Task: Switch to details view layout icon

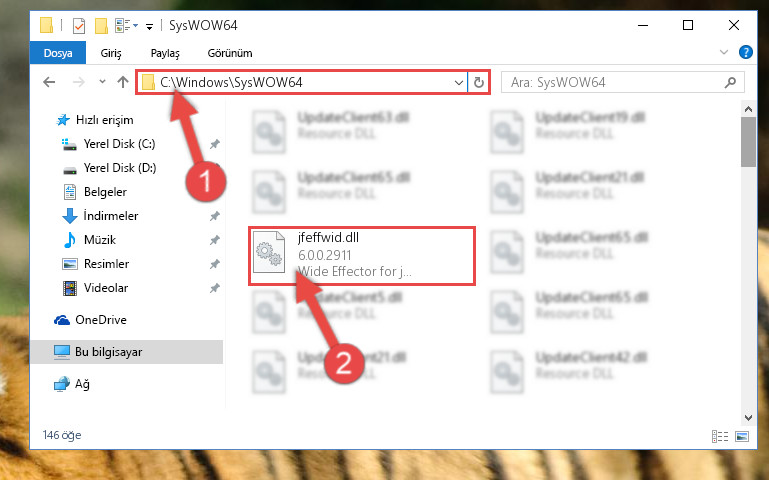Action: click(x=720, y=436)
